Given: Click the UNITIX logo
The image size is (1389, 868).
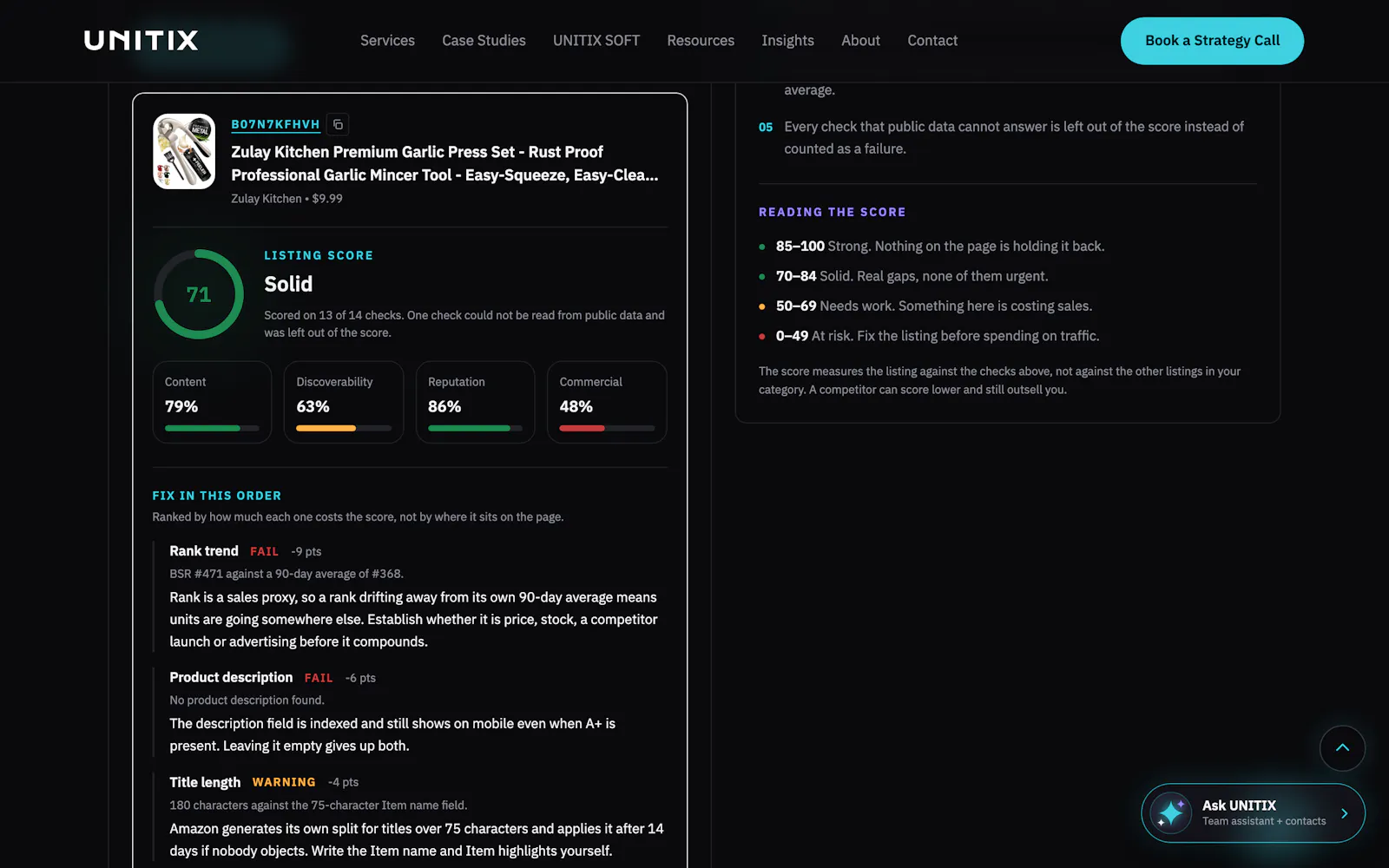Looking at the screenshot, I should tap(142, 41).
